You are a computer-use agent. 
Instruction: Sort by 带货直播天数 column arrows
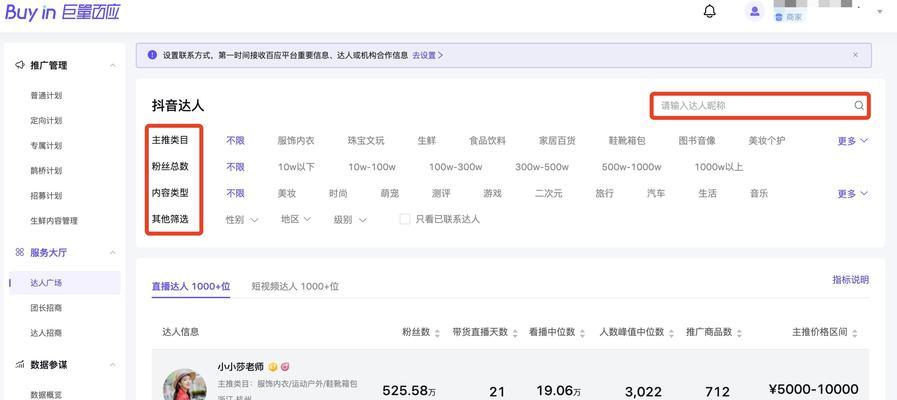(515, 333)
